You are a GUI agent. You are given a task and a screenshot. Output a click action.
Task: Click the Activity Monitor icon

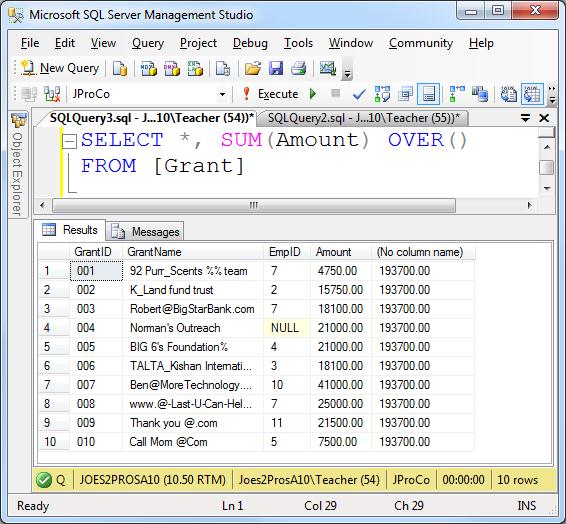(328, 68)
